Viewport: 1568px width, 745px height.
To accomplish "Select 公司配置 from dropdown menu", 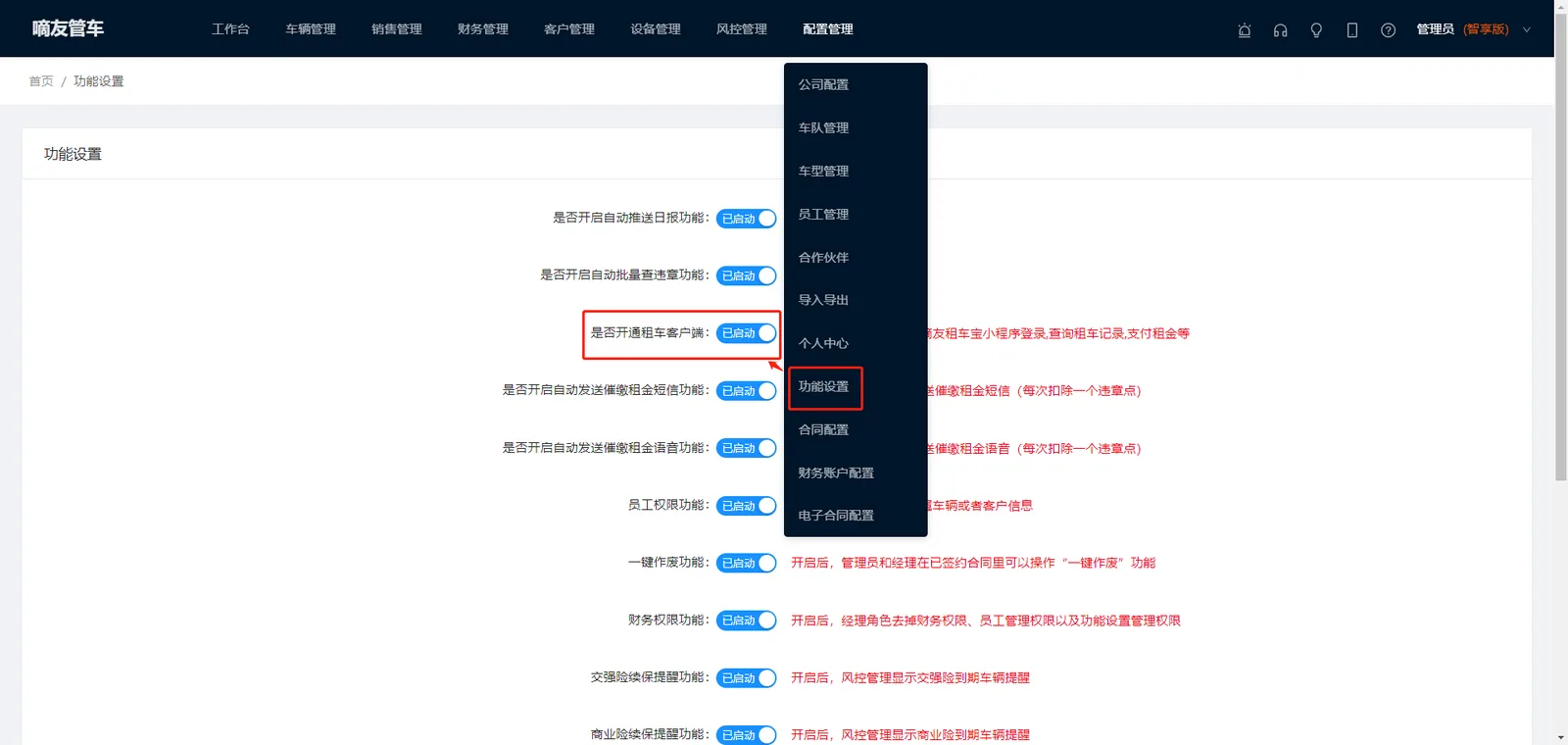I will [x=856, y=84].
